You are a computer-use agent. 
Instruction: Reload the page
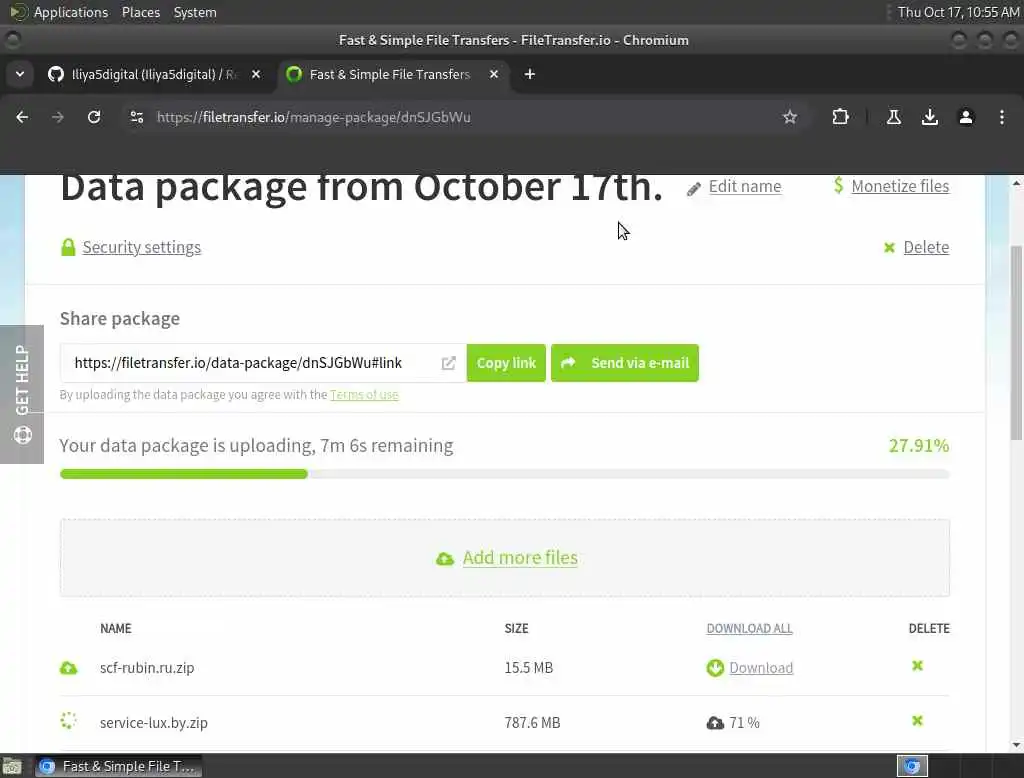coord(94,117)
